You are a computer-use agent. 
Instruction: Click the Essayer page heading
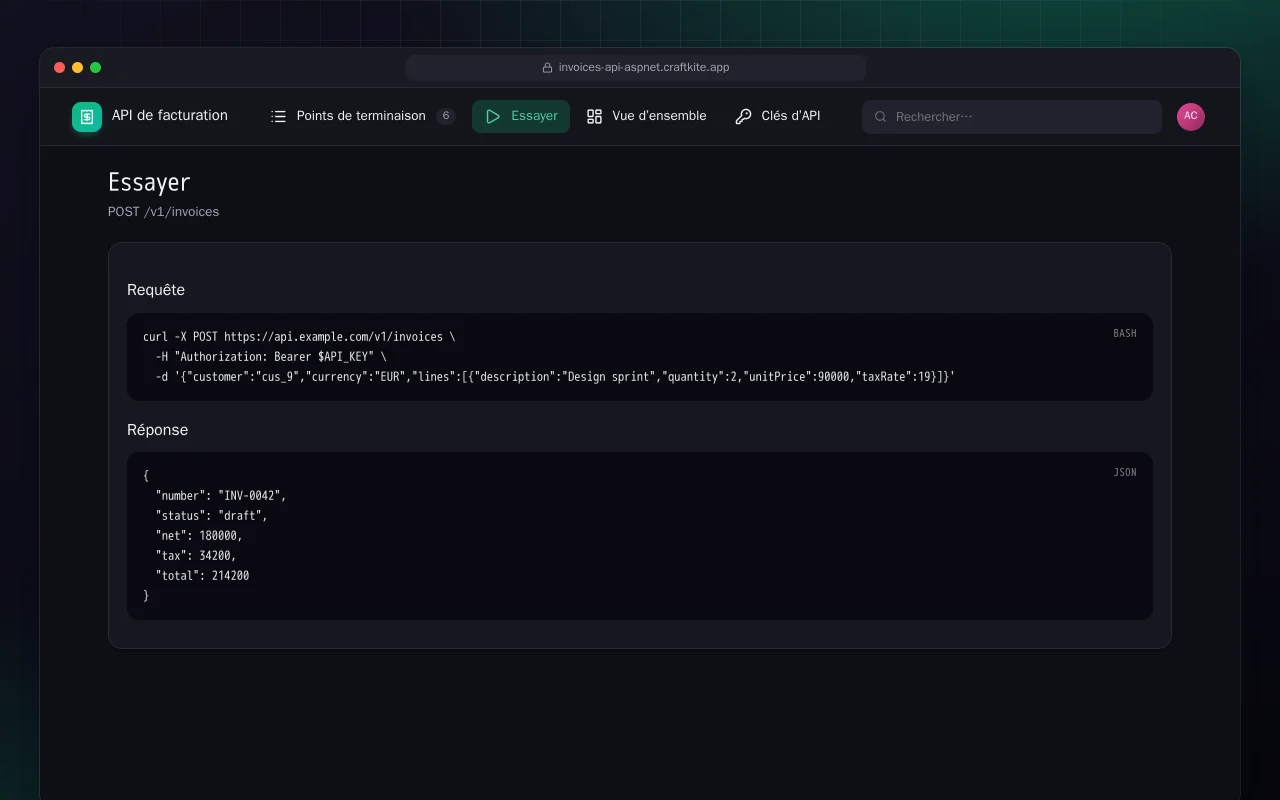(149, 182)
